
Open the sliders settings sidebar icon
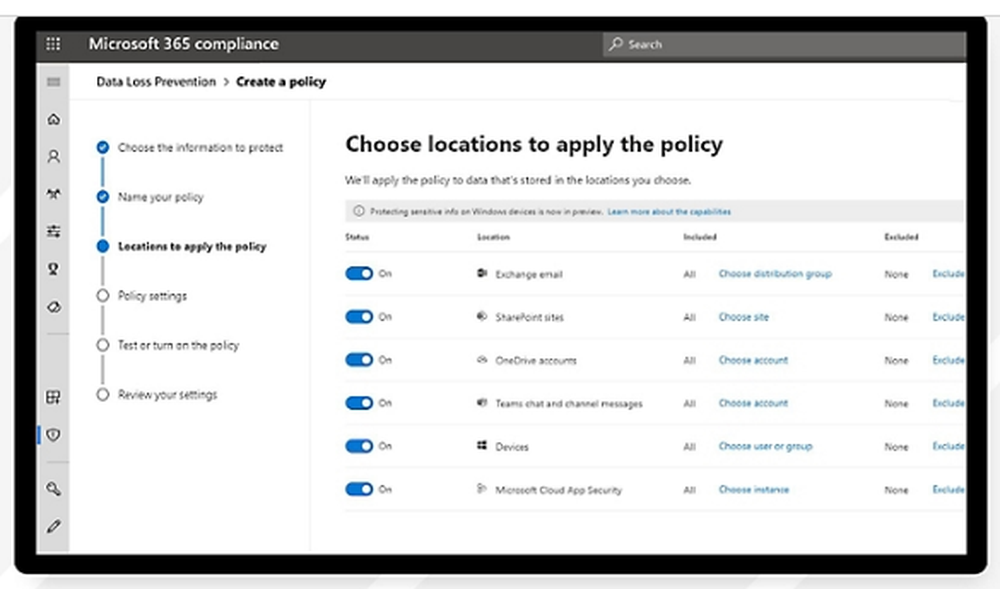(54, 231)
